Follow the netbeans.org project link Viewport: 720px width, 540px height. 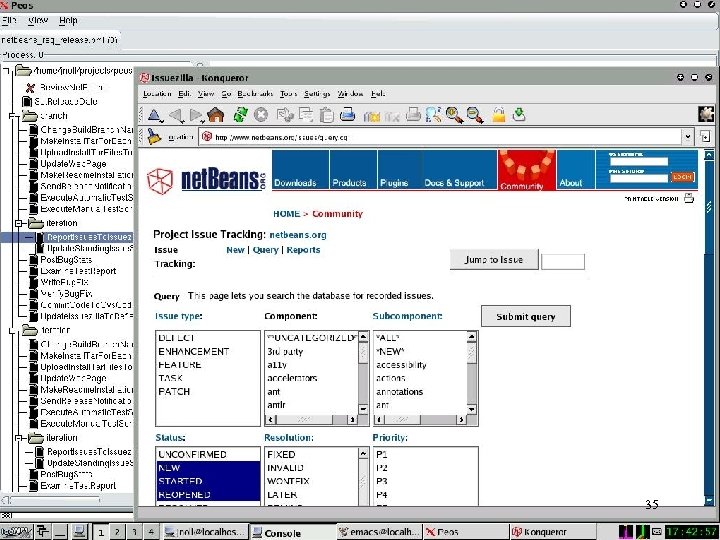coord(298,235)
